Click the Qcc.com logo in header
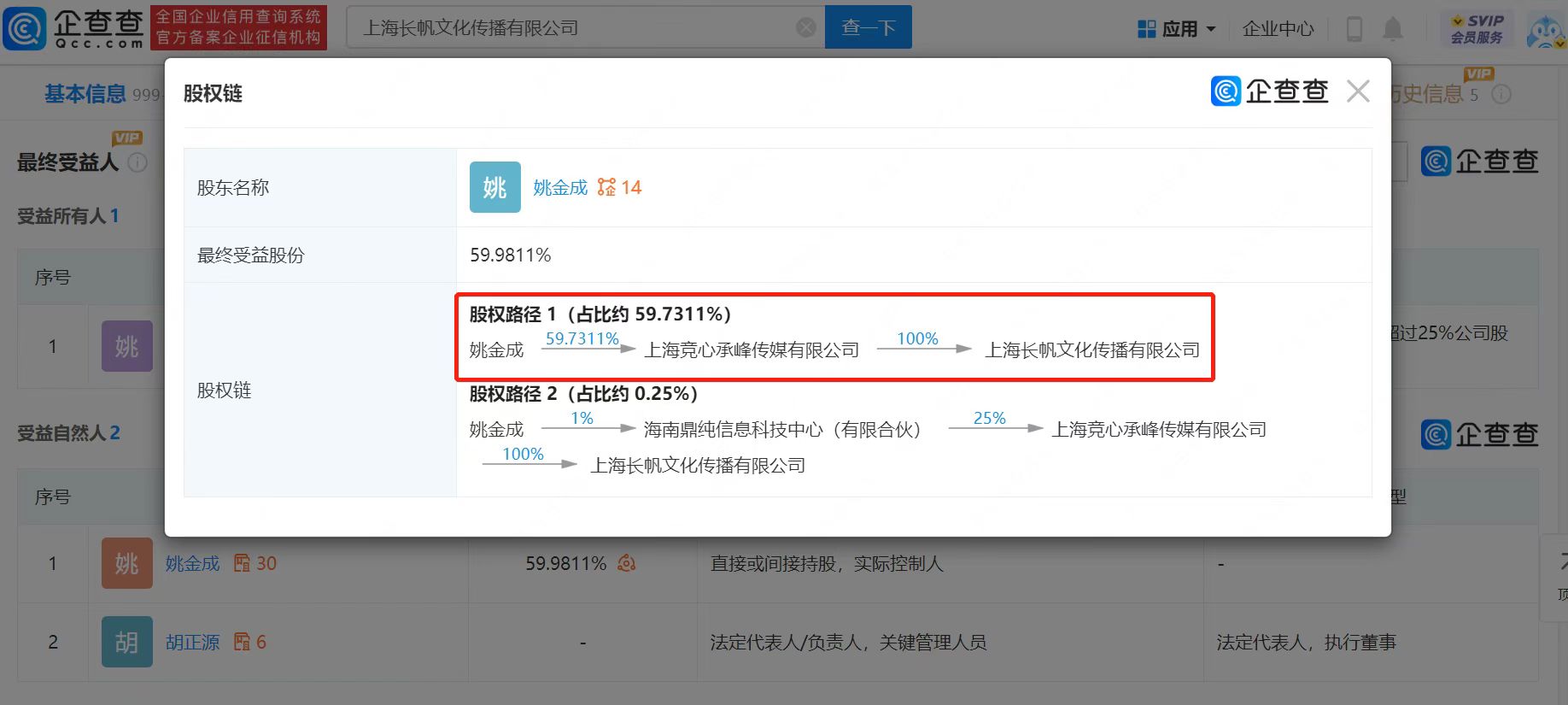 point(73,28)
